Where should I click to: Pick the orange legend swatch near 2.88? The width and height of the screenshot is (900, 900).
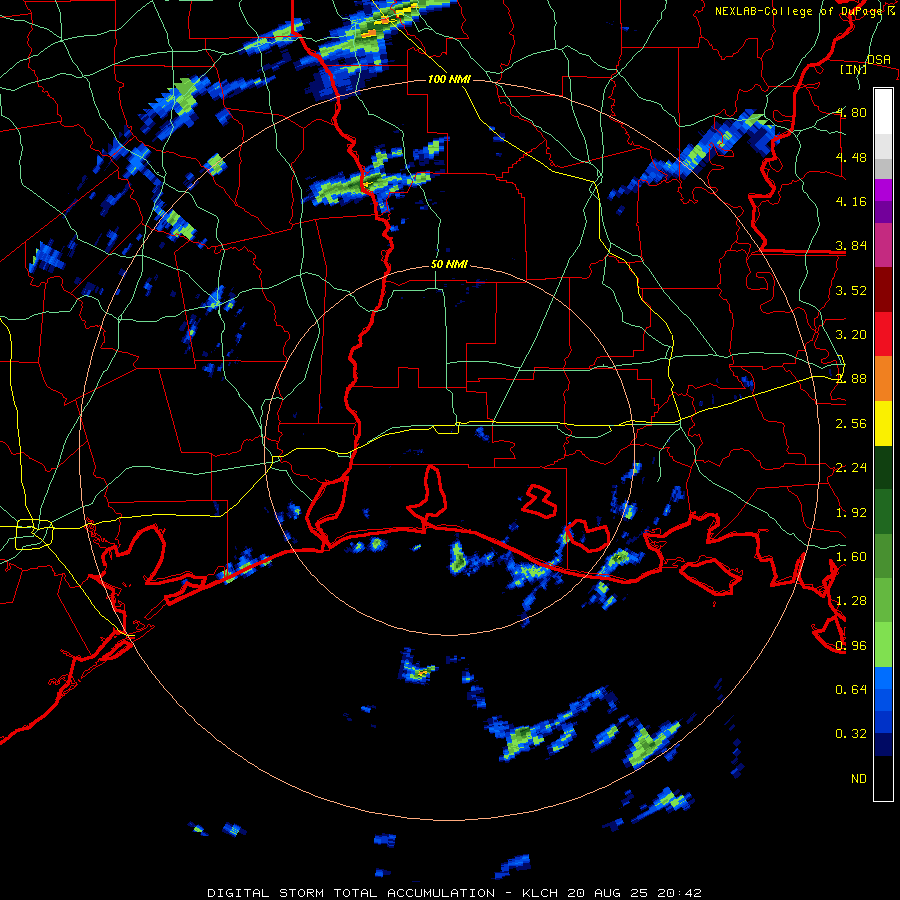pyautogui.click(x=883, y=378)
